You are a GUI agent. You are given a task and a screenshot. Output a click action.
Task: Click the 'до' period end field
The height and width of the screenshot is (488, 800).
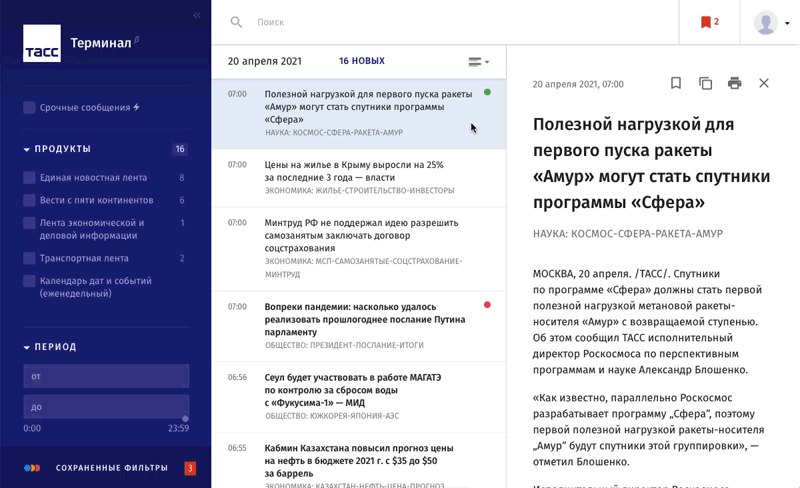(106, 407)
